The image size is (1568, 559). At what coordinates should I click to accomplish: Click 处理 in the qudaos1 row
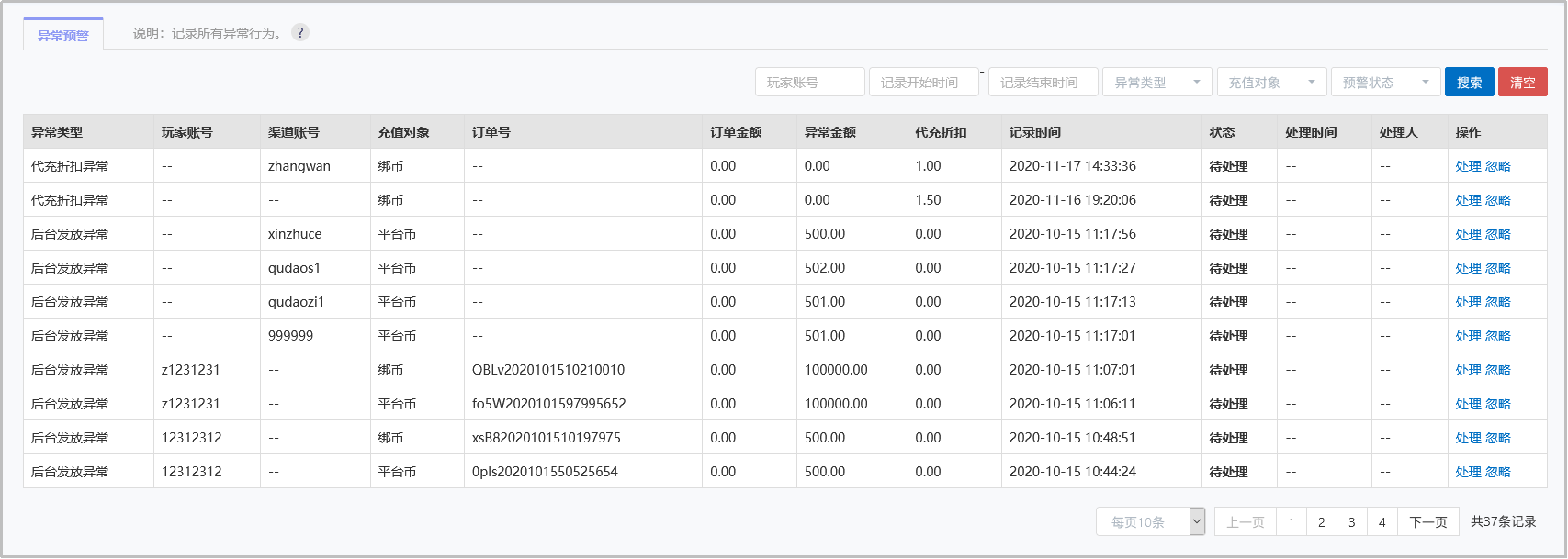coord(1468,268)
